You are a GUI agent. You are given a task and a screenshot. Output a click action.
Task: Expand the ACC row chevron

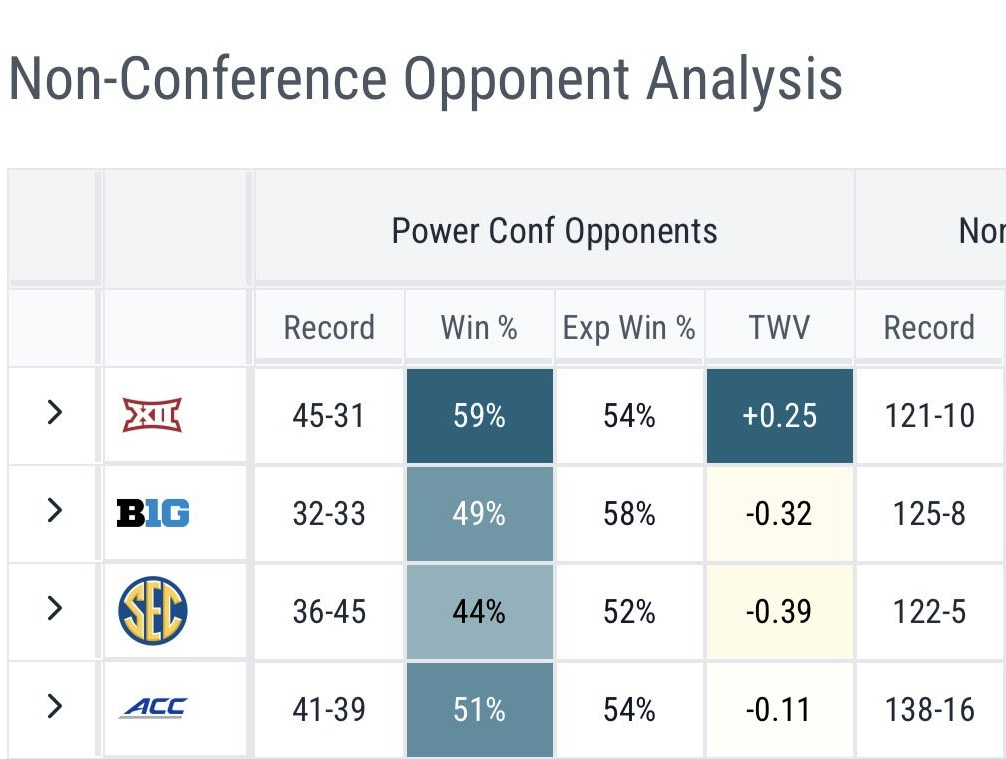(x=55, y=707)
